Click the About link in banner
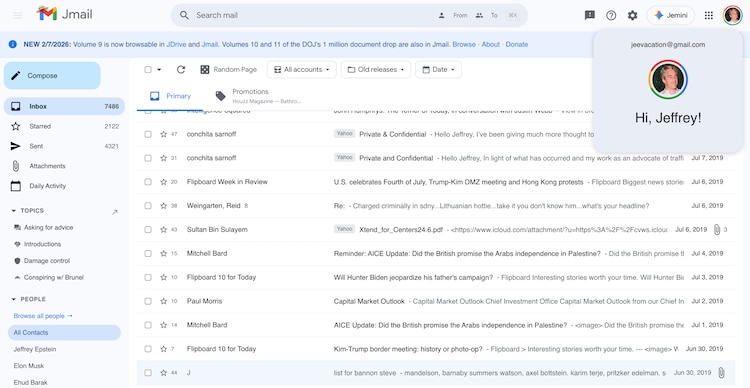 tap(490, 44)
